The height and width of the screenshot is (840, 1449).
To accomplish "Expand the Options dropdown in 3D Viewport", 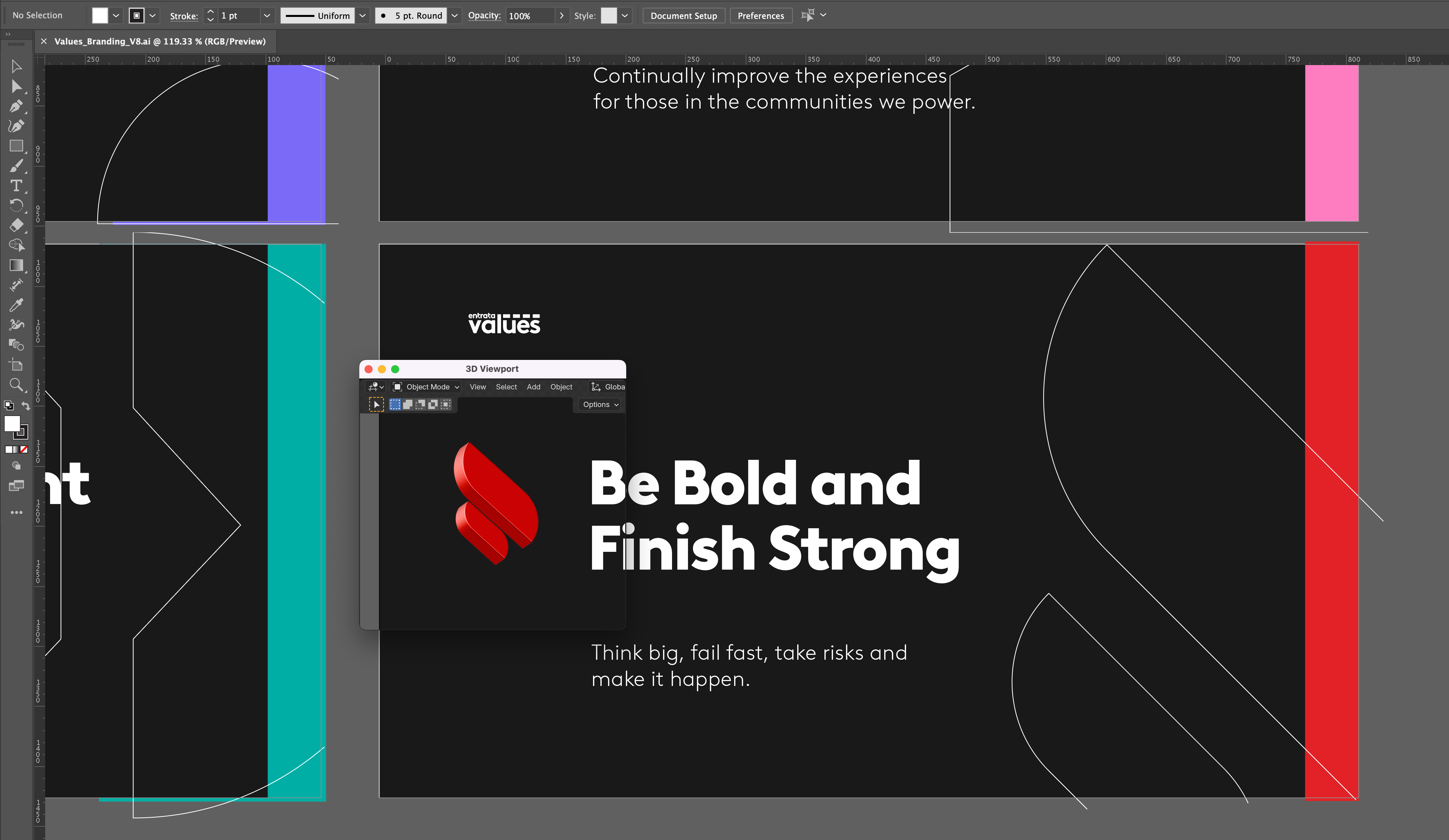I will [600, 405].
